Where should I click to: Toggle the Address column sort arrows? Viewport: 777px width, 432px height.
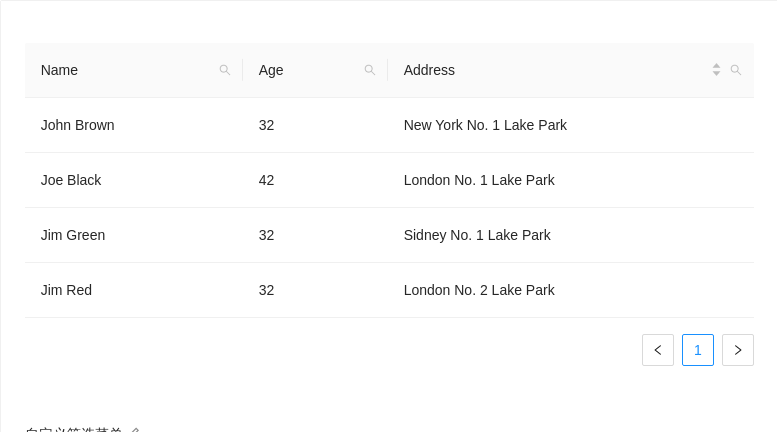tap(716, 70)
